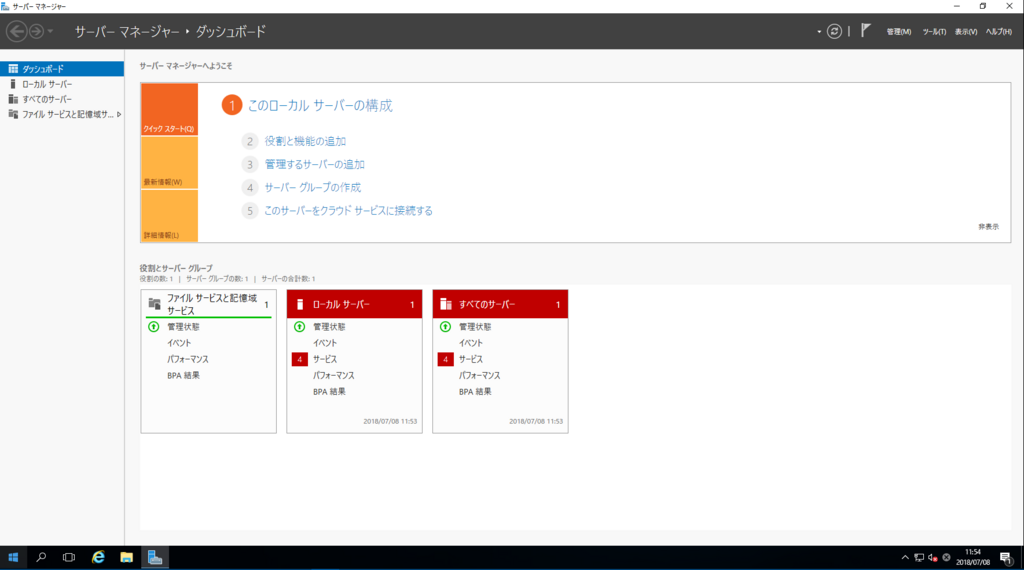The image size is (1024, 570).
Task: Click Server Manager taskbar icon
Action: [x=155, y=558]
